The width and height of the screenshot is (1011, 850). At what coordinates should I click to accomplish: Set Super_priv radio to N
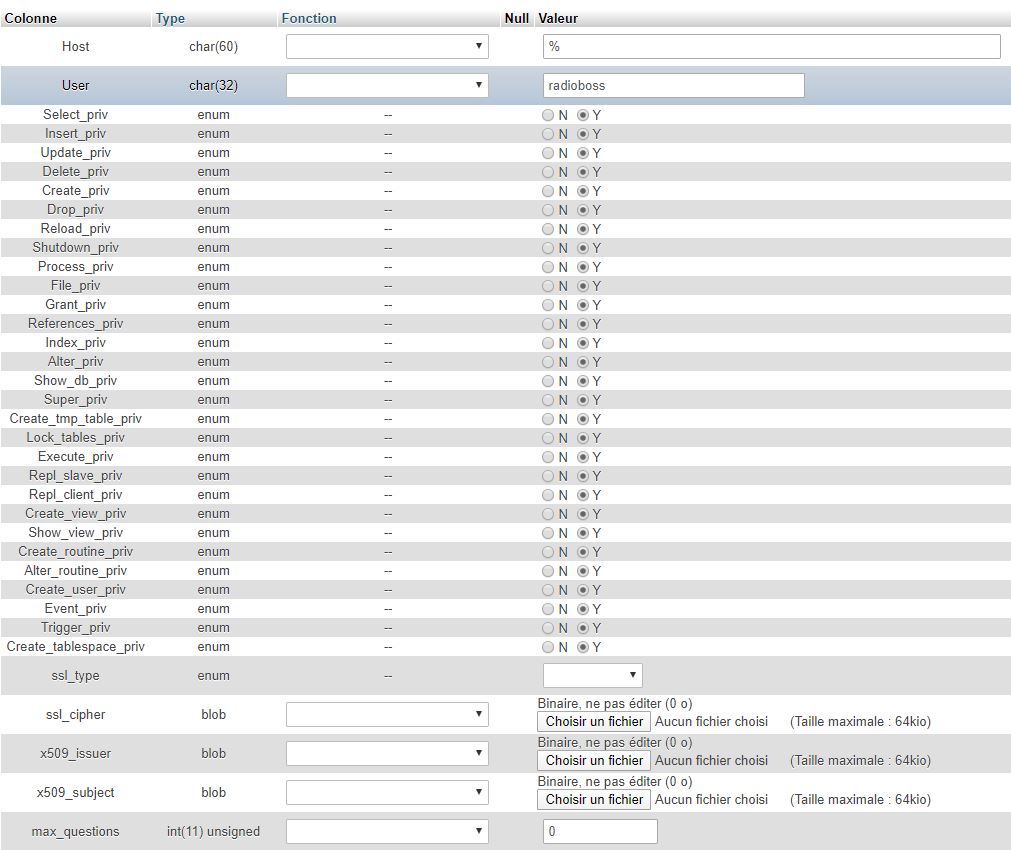point(548,400)
